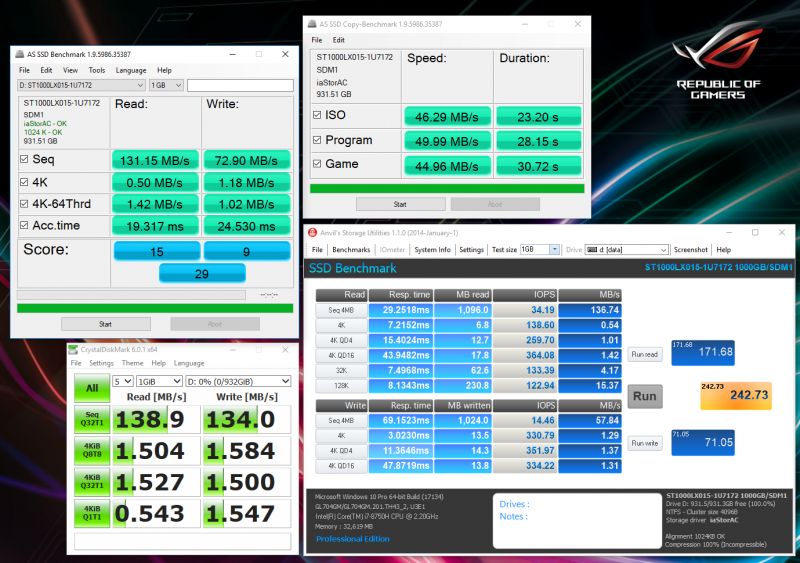Screen dimensions: 800x563
Task: Run the 4KiB Q8T8 test
Action: tap(92, 450)
